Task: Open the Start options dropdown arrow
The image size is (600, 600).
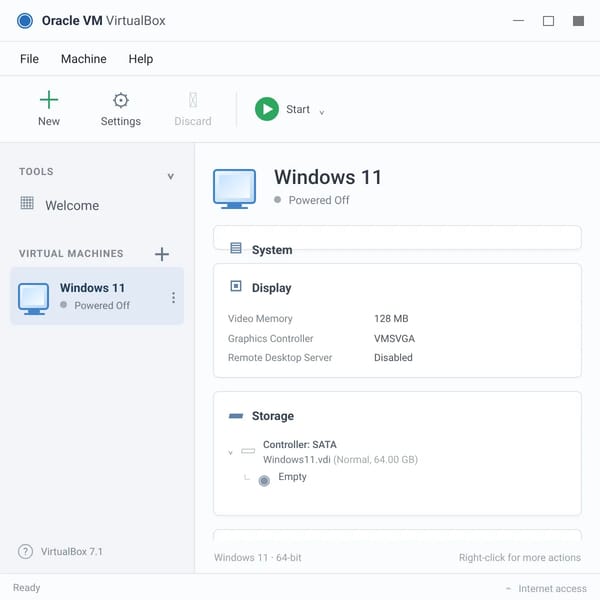Action: coord(322,112)
